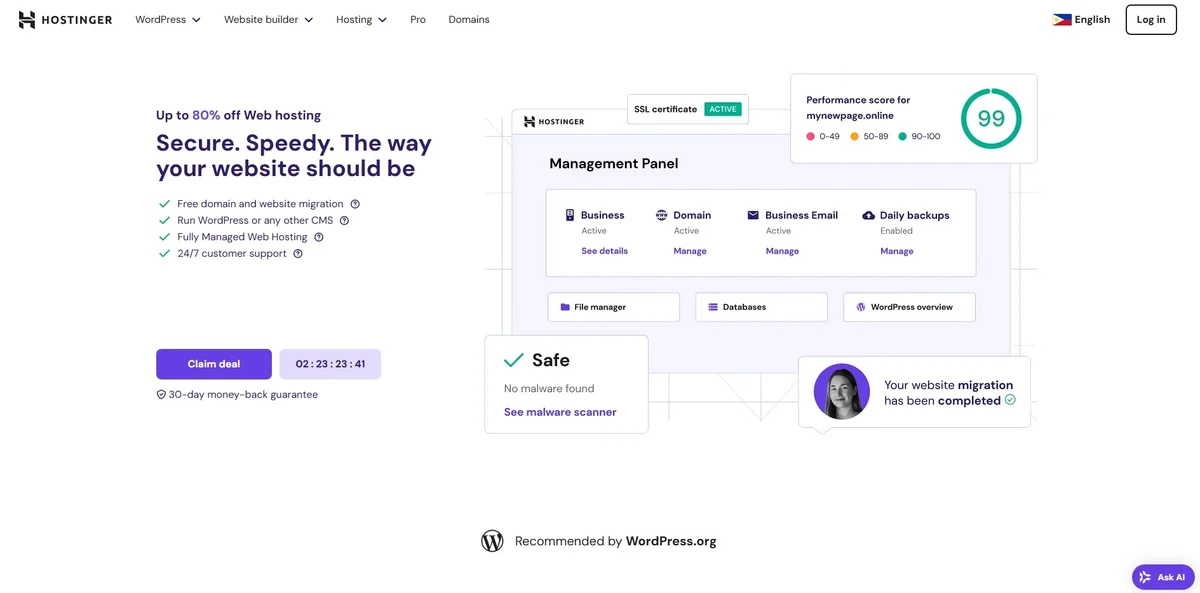
Task: Click the sparkle icon on Ask AI
Action: coord(1145,577)
